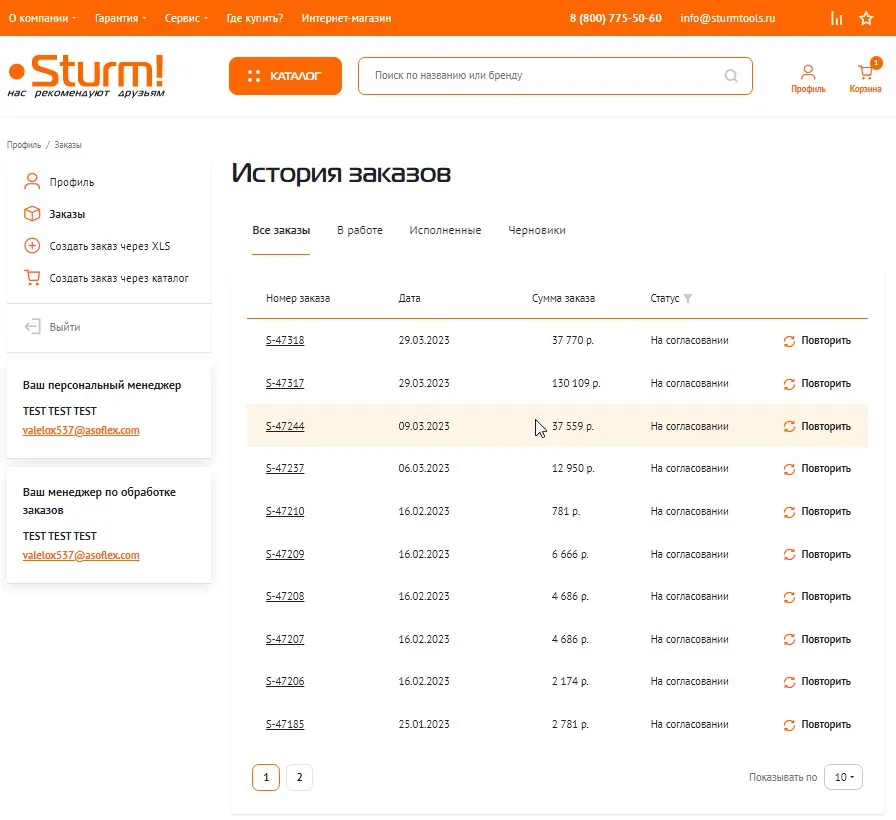Click the Profile user icon in header
Image resolution: width=896 pixels, height=820 pixels.
click(x=808, y=74)
